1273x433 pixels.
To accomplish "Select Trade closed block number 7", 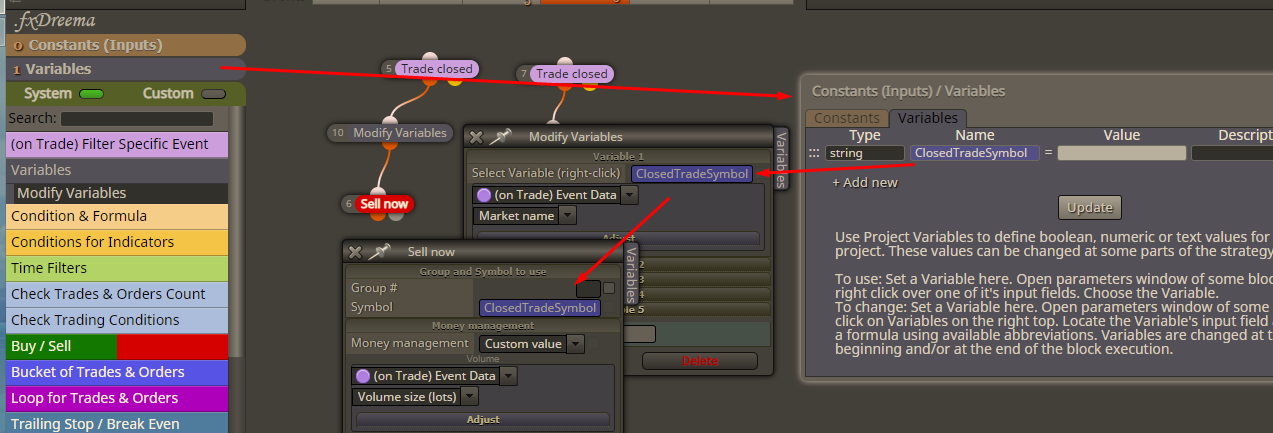I will [x=570, y=74].
